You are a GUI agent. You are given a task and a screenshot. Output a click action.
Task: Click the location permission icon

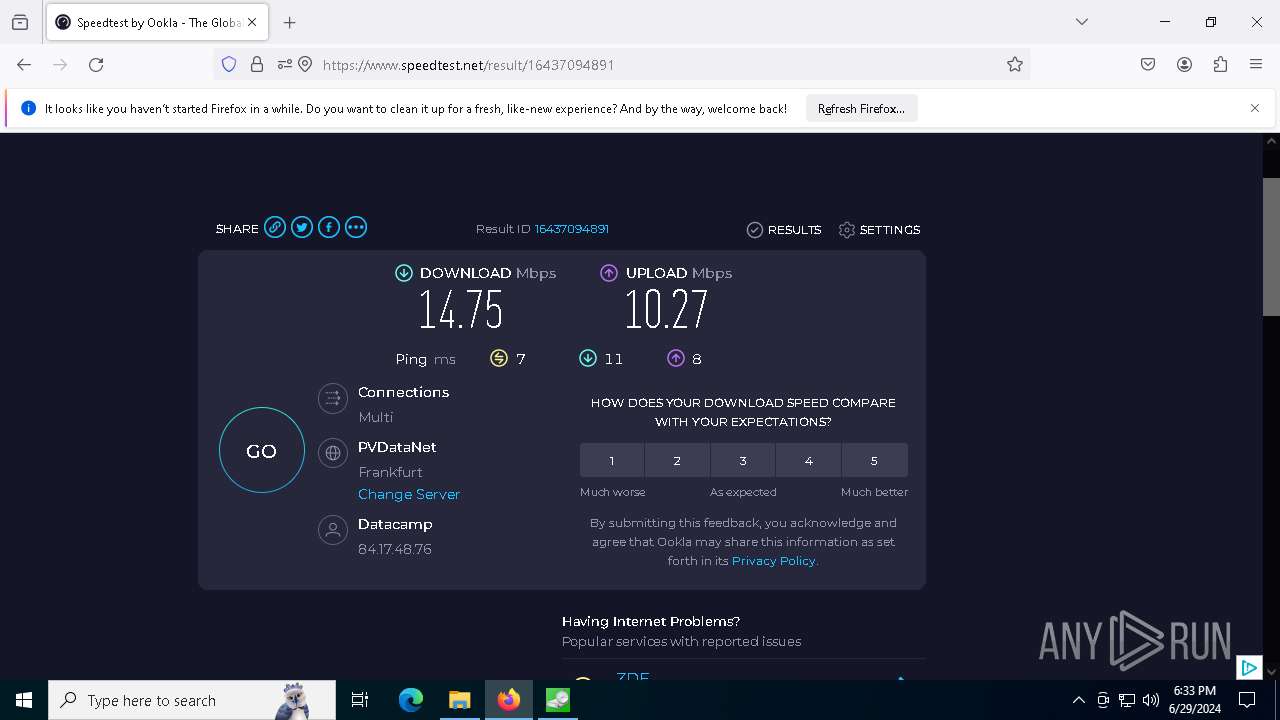[305, 64]
